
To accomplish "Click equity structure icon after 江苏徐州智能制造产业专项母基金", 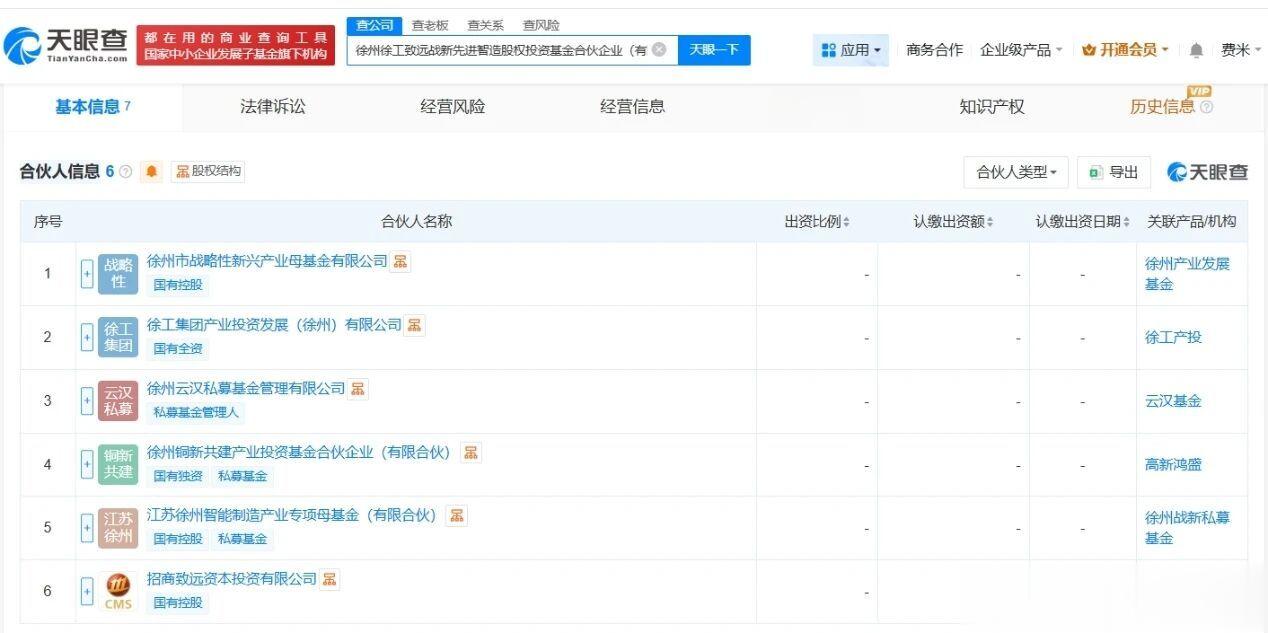I will [456, 515].
